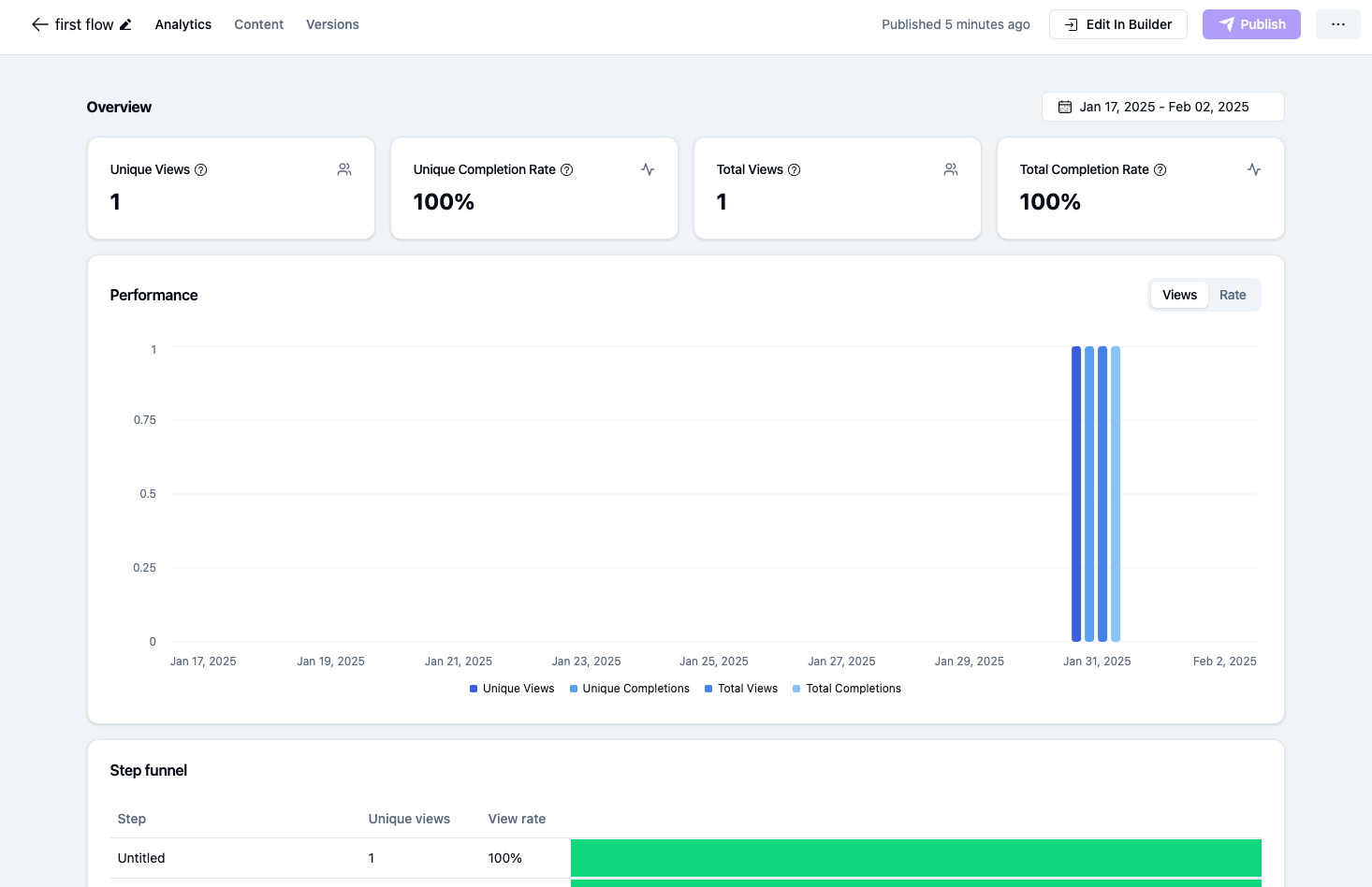Click the Jan 31, 2025 axis label
The height and width of the screenshot is (887, 1372).
coord(1097,662)
